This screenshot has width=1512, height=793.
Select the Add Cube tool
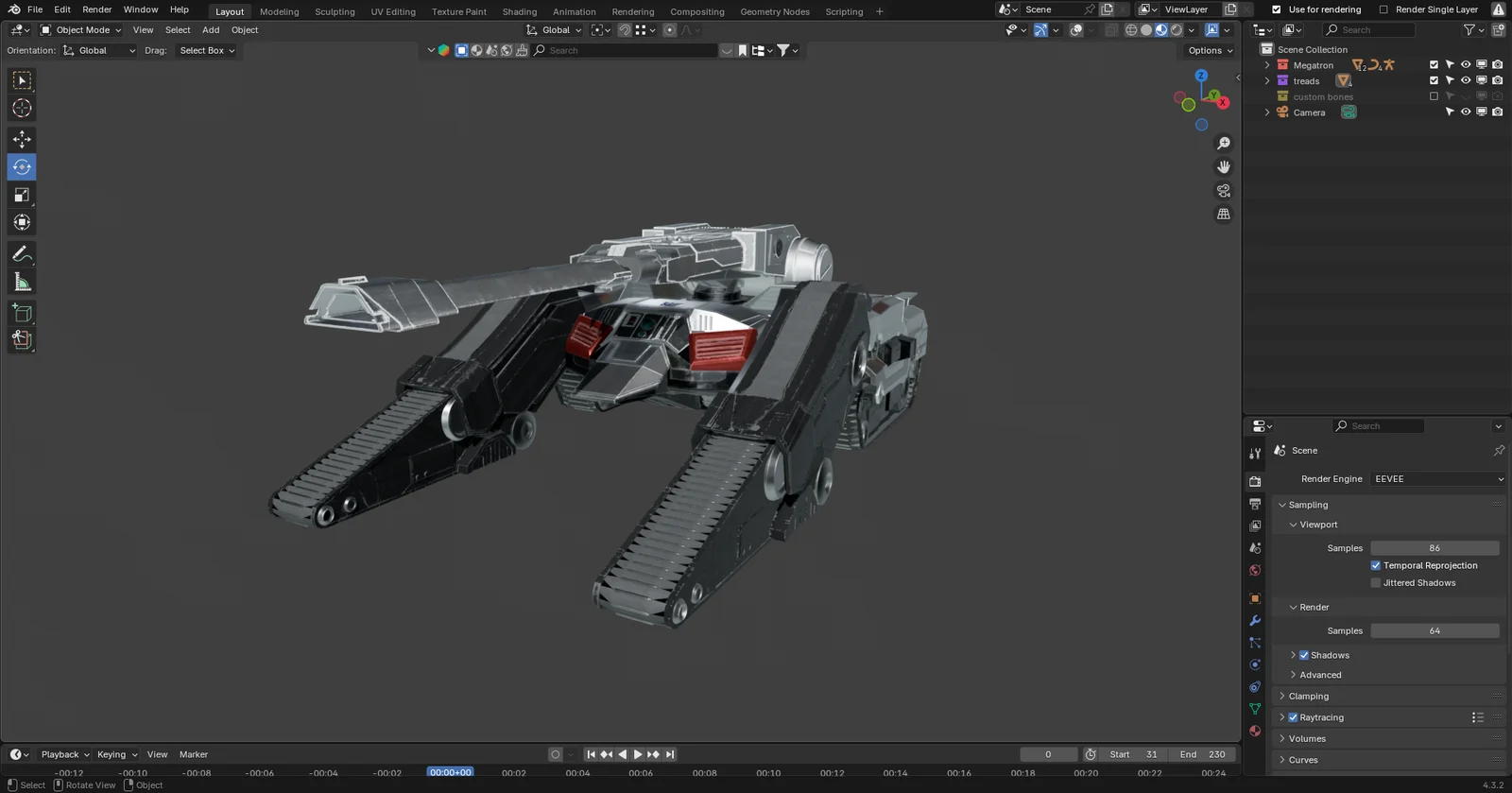[22, 313]
